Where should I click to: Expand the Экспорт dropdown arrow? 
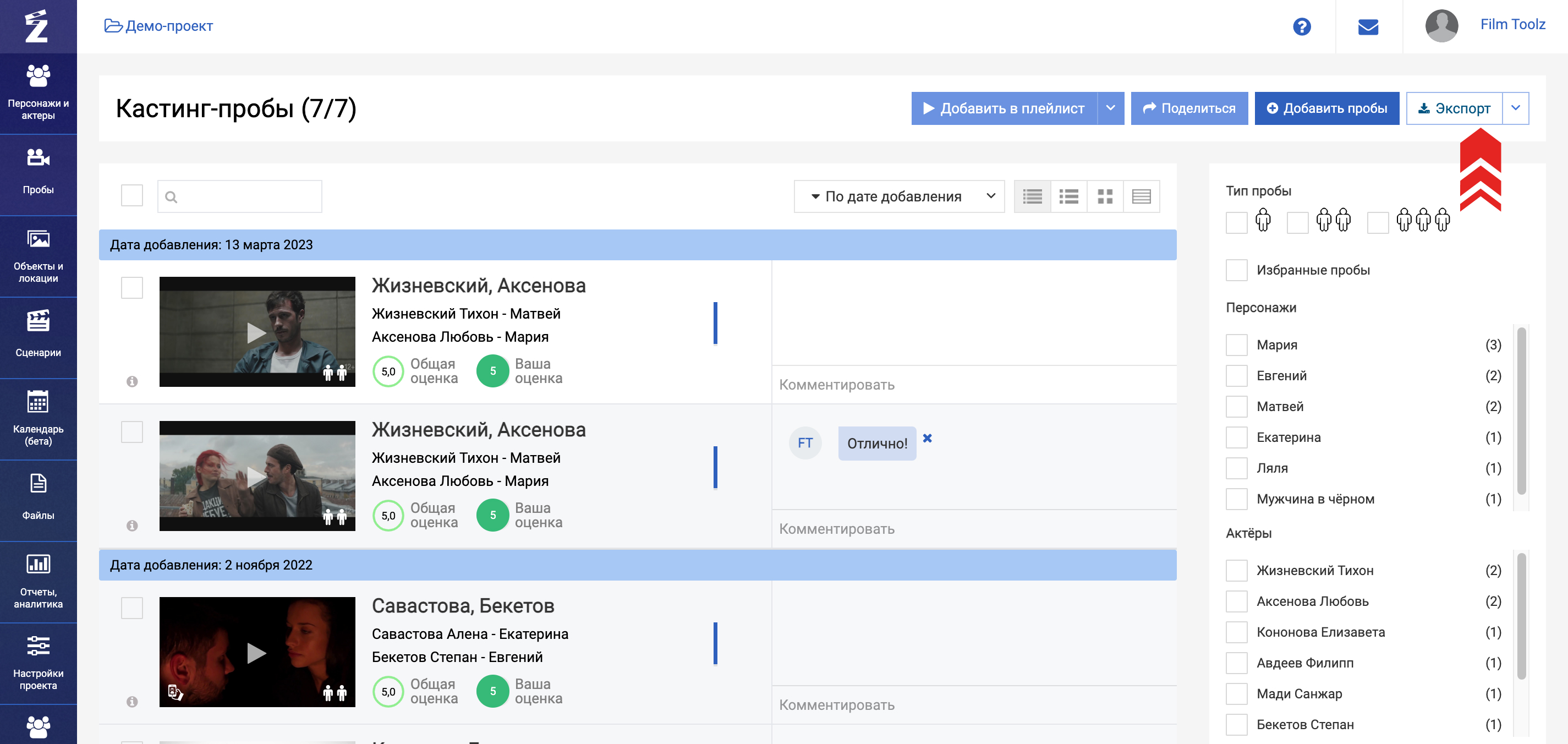[x=1515, y=108]
